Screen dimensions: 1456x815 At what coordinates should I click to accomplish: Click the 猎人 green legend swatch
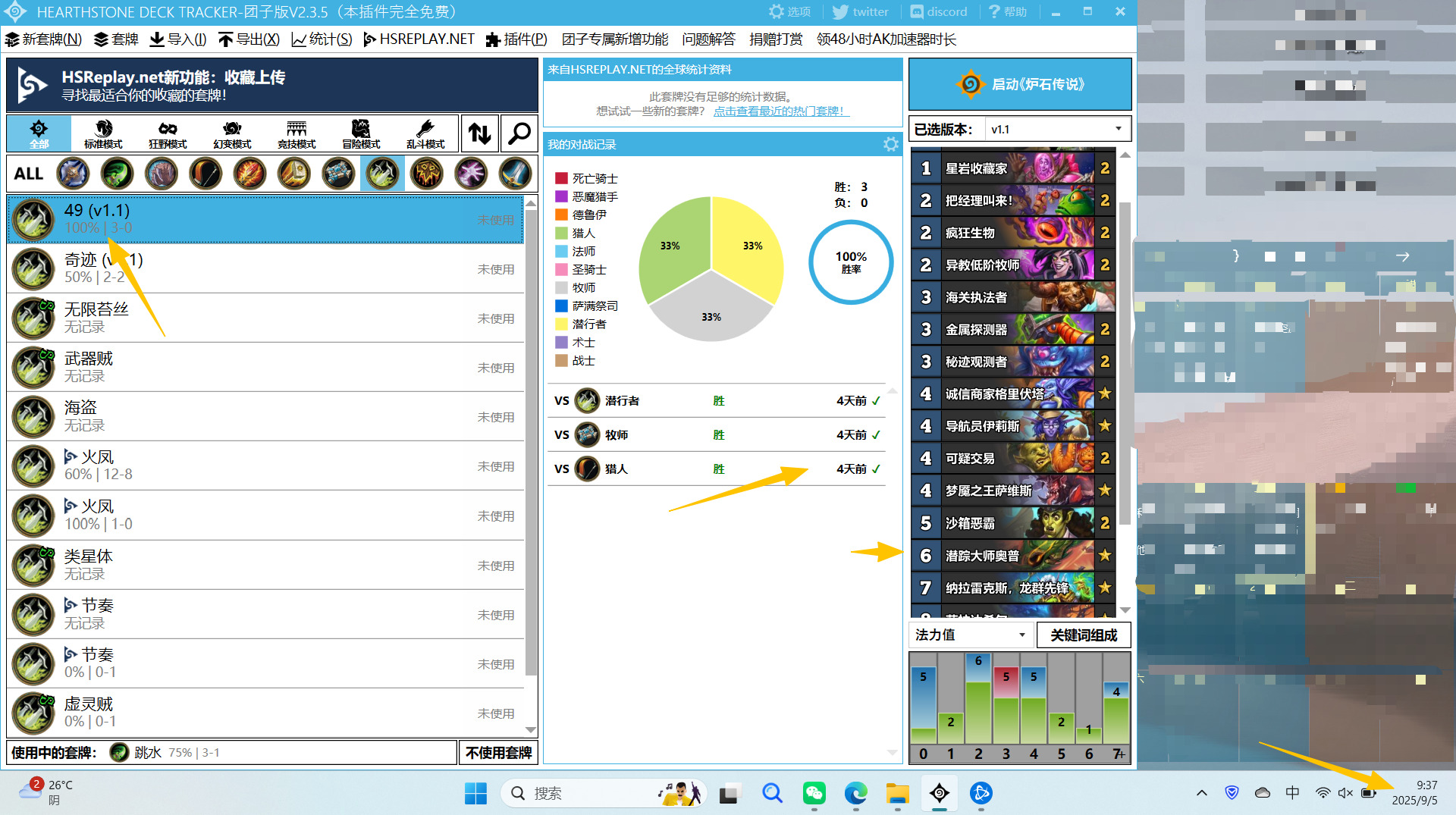pos(561,233)
